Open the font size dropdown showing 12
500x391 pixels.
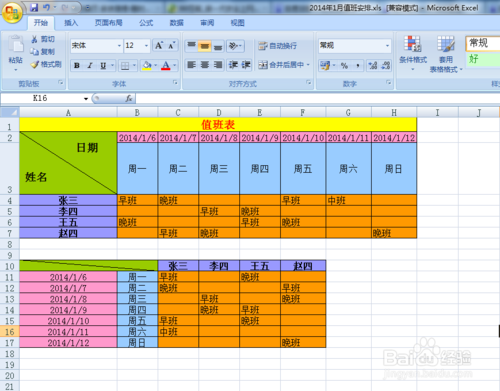click(x=146, y=46)
